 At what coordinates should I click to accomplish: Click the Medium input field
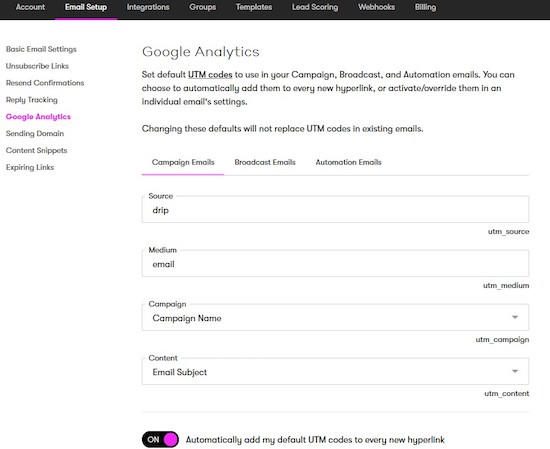pos(335,263)
